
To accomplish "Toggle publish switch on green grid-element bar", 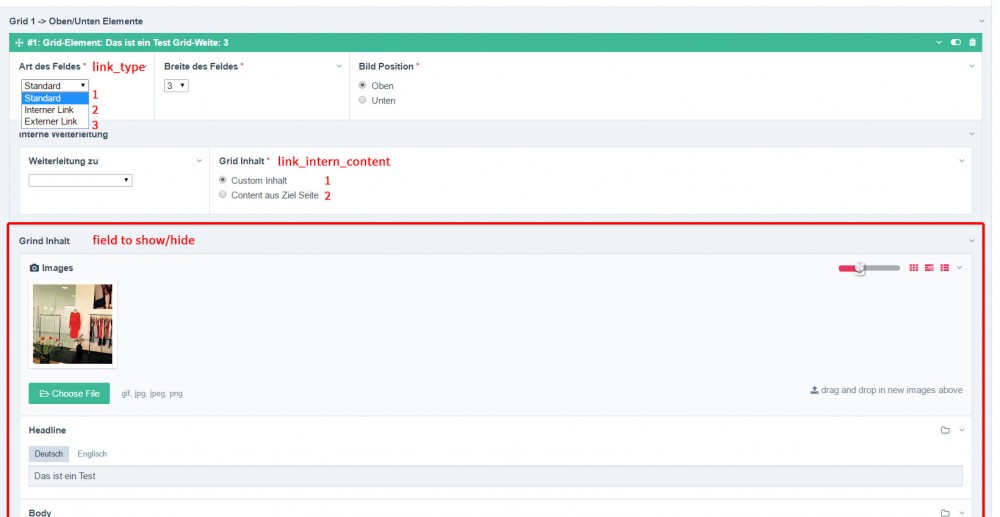I will tap(956, 43).
